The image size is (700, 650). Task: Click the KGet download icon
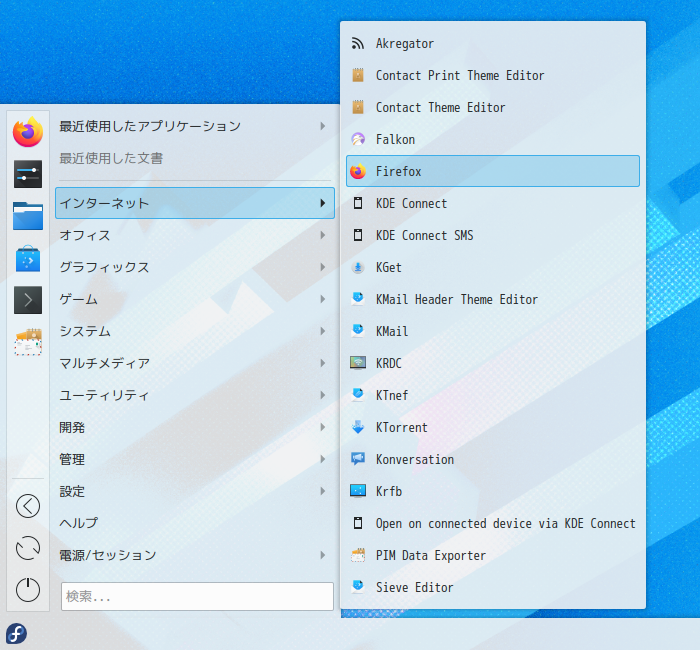358,267
